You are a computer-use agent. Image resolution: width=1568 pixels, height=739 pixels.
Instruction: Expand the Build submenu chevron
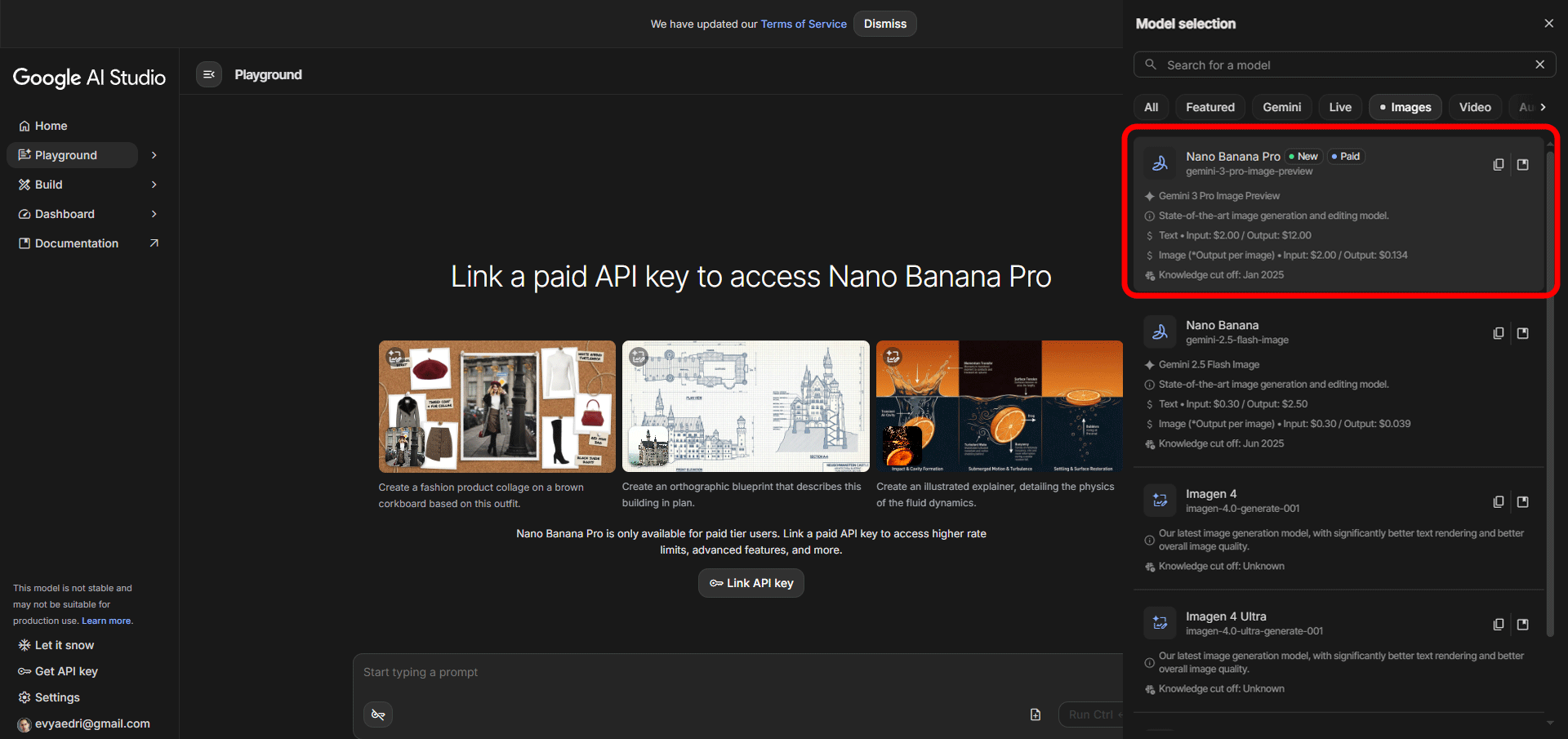[x=154, y=185]
